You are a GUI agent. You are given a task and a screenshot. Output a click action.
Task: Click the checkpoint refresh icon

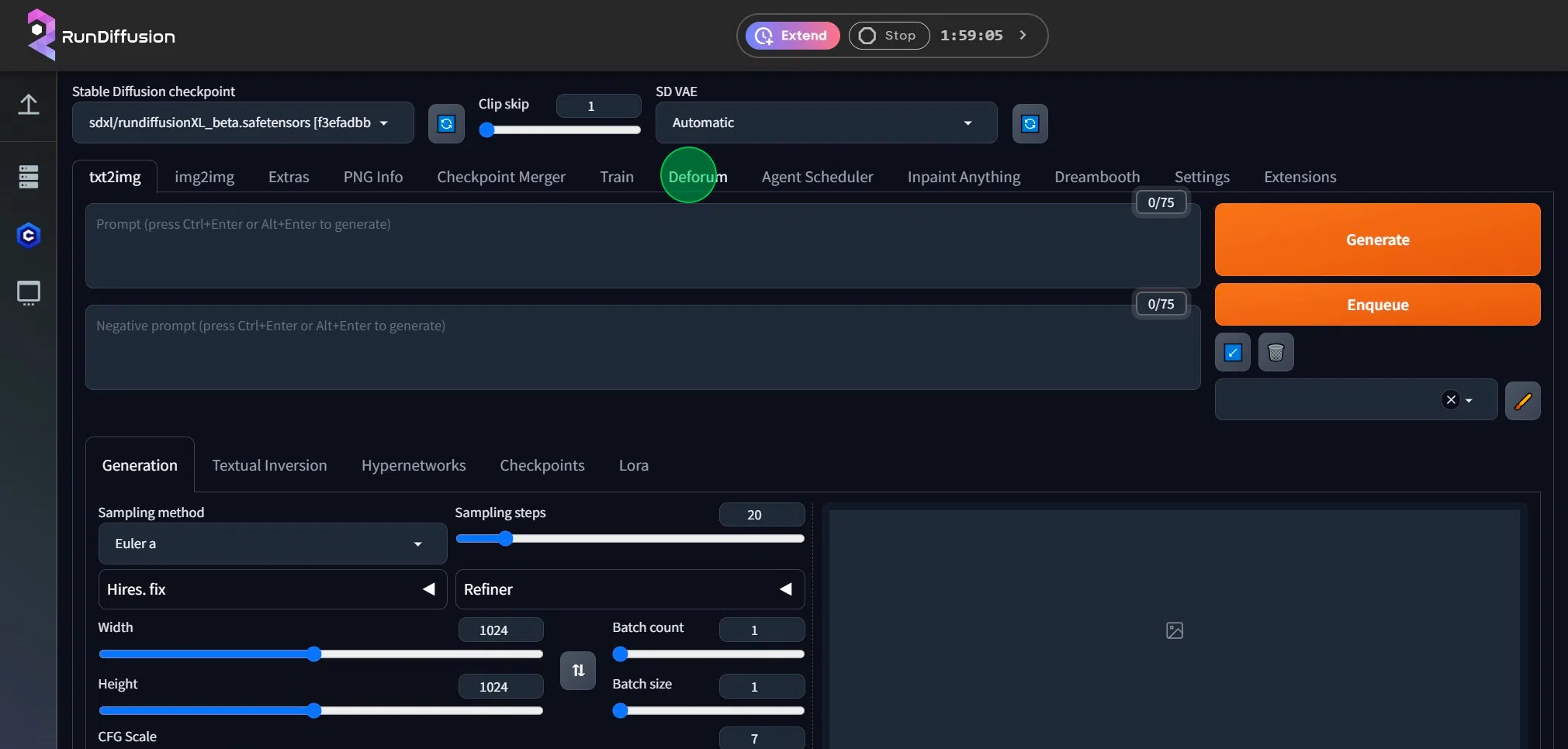tap(446, 123)
